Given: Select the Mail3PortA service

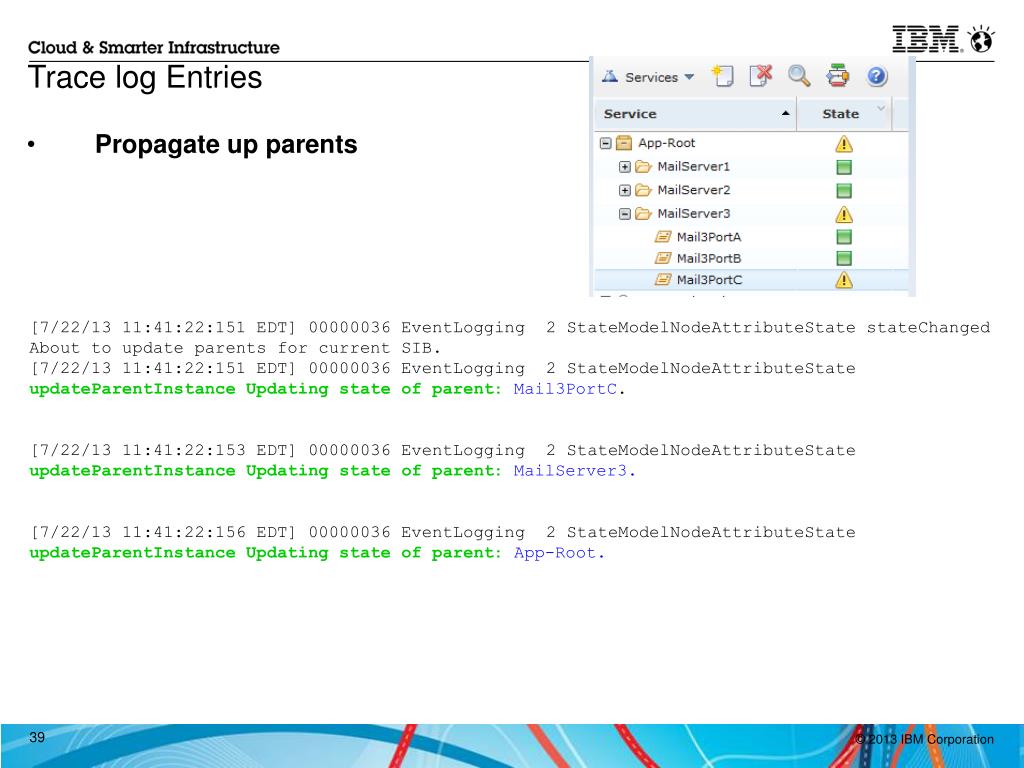Looking at the screenshot, I should 709,237.
